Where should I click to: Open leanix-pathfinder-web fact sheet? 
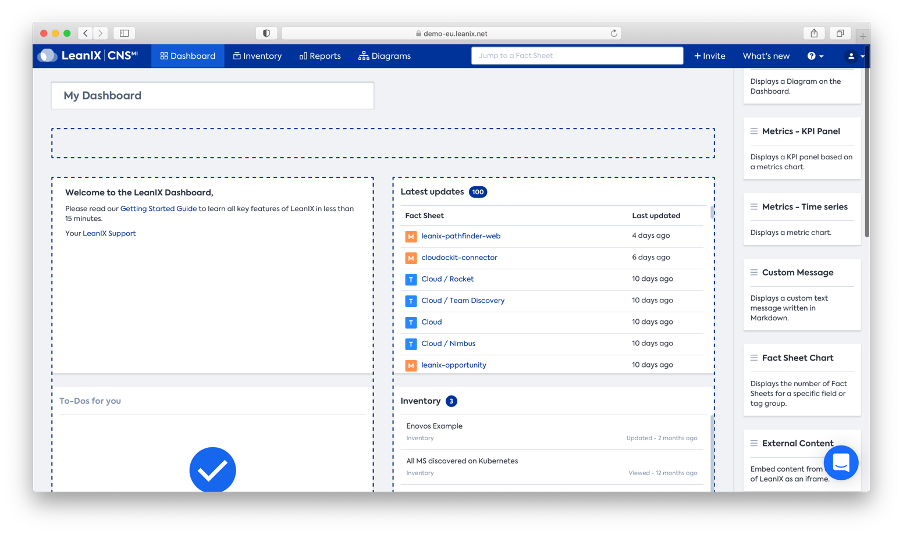[x=460, y=236]
